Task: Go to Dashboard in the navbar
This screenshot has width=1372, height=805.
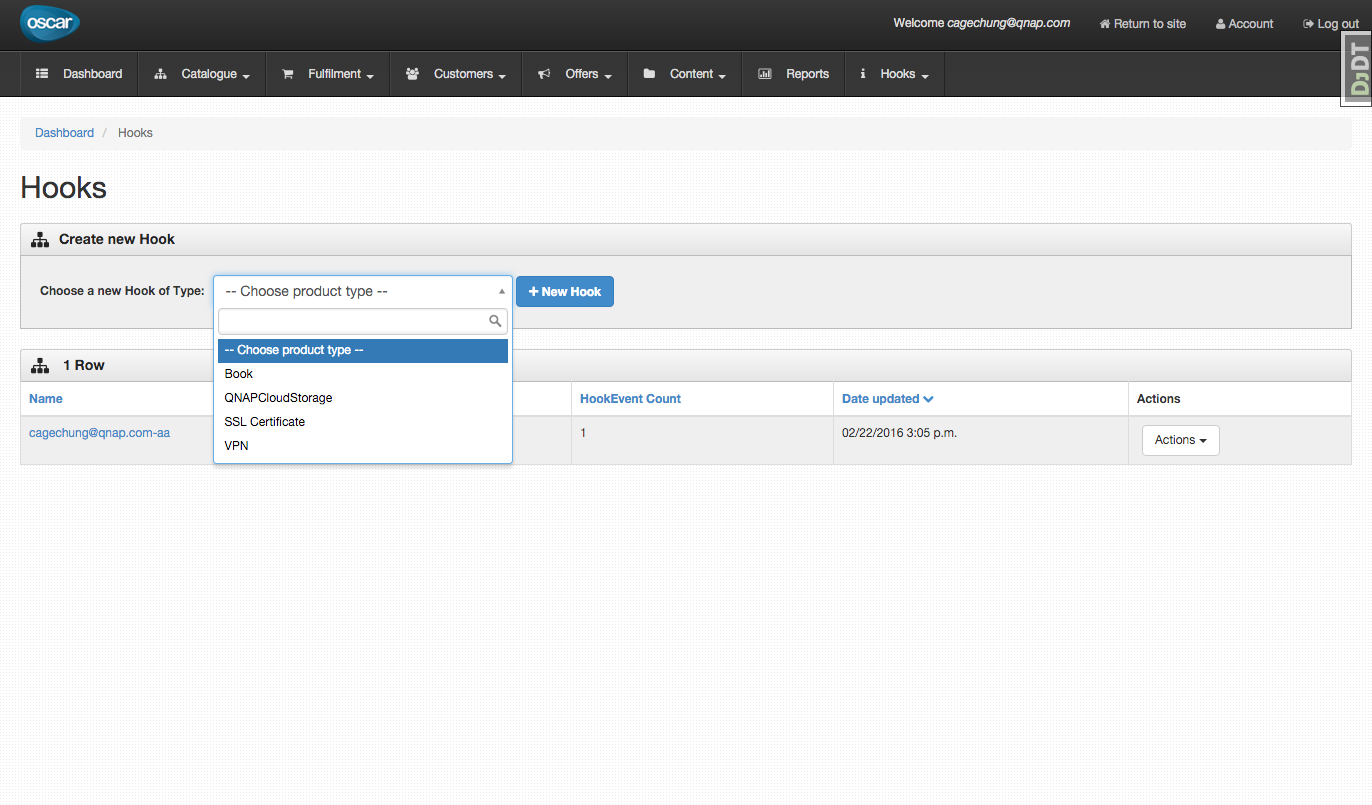Action: (79, 74)
